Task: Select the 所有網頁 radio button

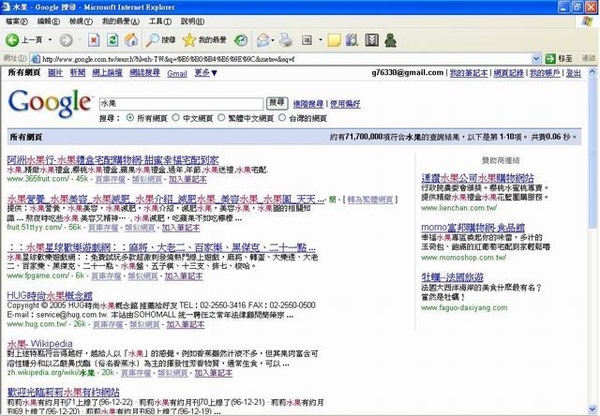Action: coord(130,118)
